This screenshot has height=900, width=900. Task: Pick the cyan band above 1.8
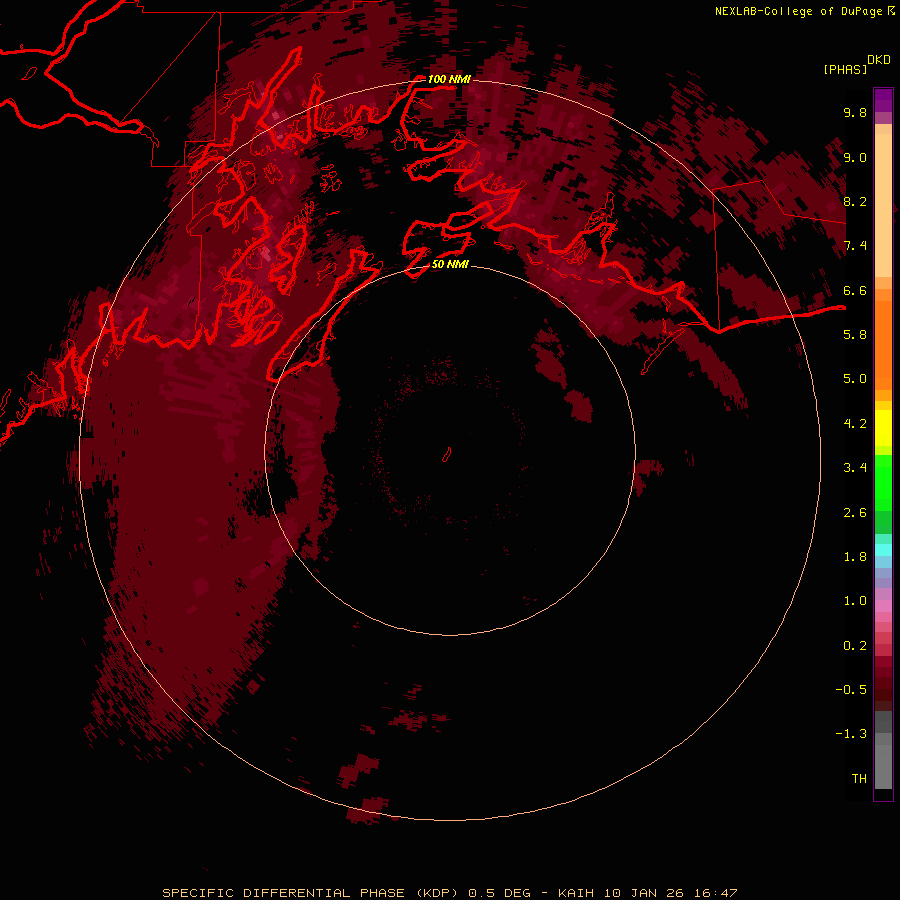tap(883, 550)
